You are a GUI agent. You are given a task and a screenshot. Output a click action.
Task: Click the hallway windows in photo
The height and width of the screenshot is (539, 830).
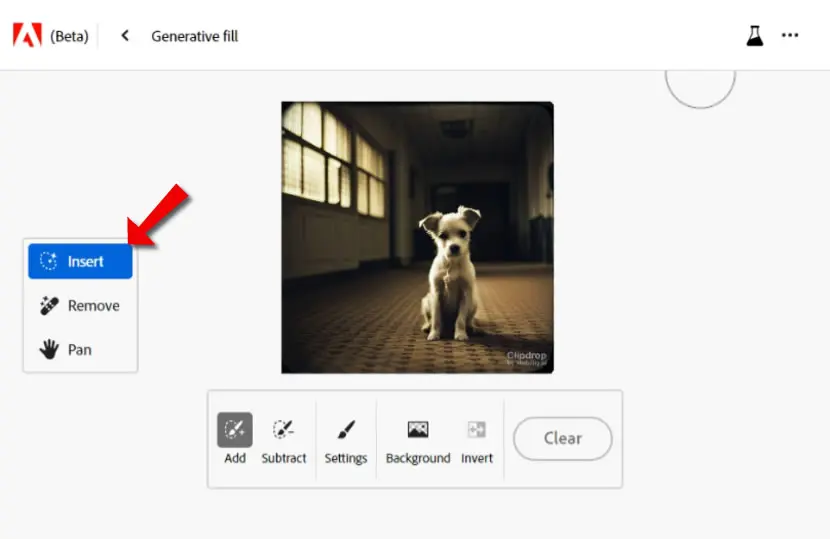[333, 159]
